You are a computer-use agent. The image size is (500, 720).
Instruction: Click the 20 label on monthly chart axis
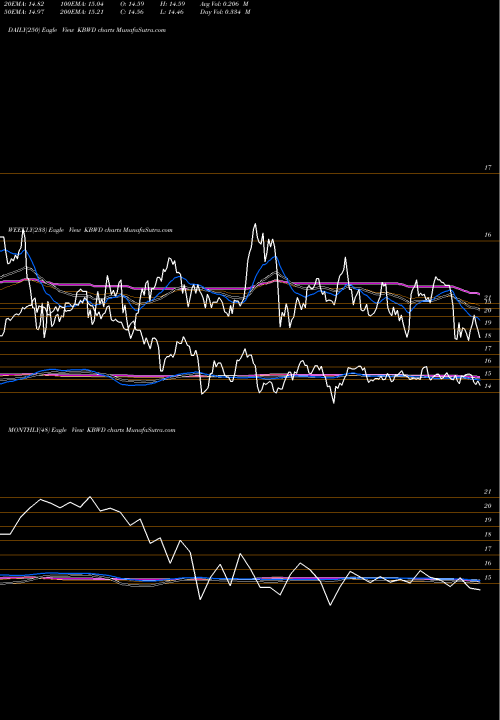click(488, 506)
